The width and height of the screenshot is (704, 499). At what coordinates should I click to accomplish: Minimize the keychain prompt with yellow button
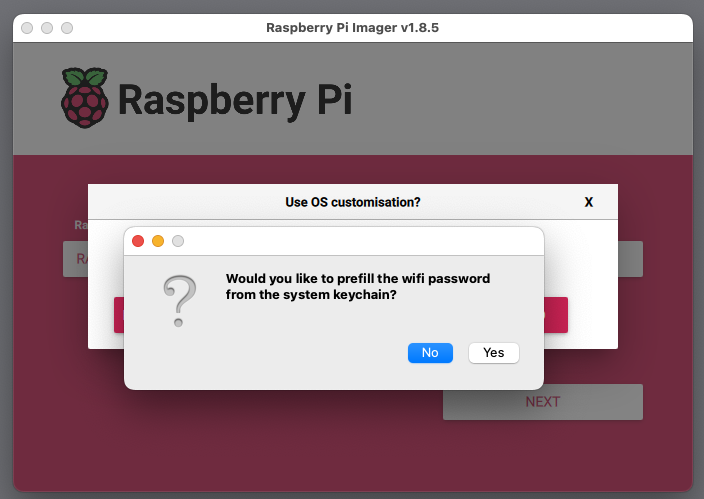pos(158,241)
